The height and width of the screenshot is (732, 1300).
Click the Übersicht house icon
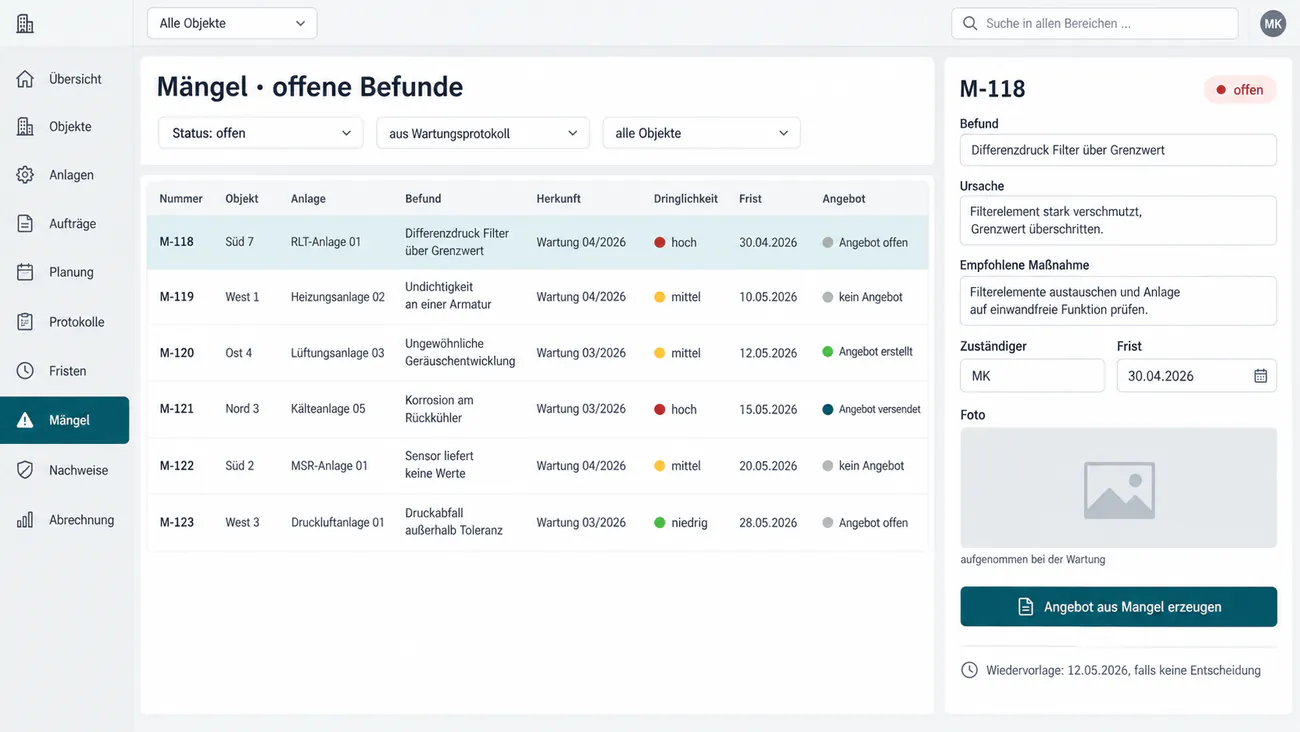[x=25, y=79]
